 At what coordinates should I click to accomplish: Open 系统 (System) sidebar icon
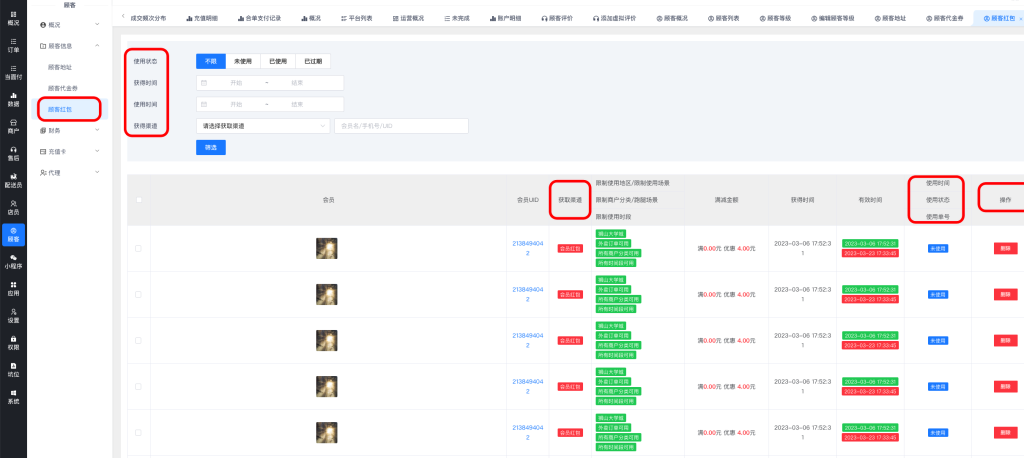click(x=13, y=397)
